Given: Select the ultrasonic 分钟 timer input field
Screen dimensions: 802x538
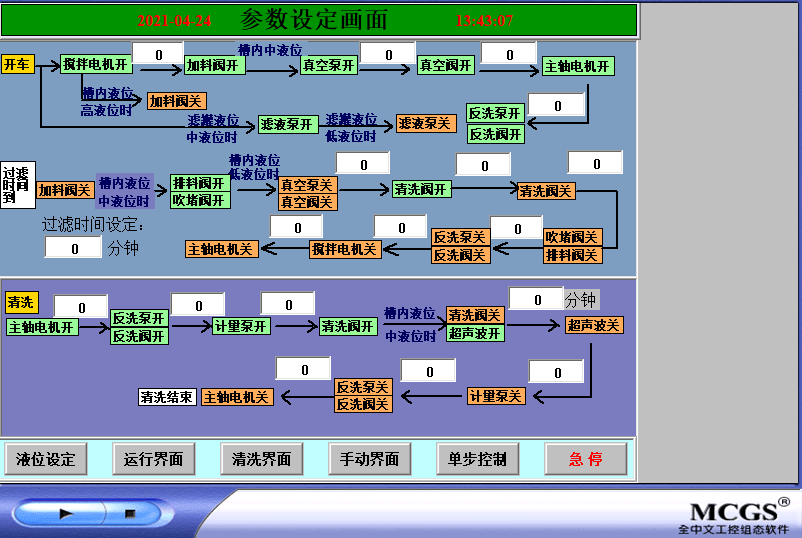Looking at the screenshot, I should 535,299.
